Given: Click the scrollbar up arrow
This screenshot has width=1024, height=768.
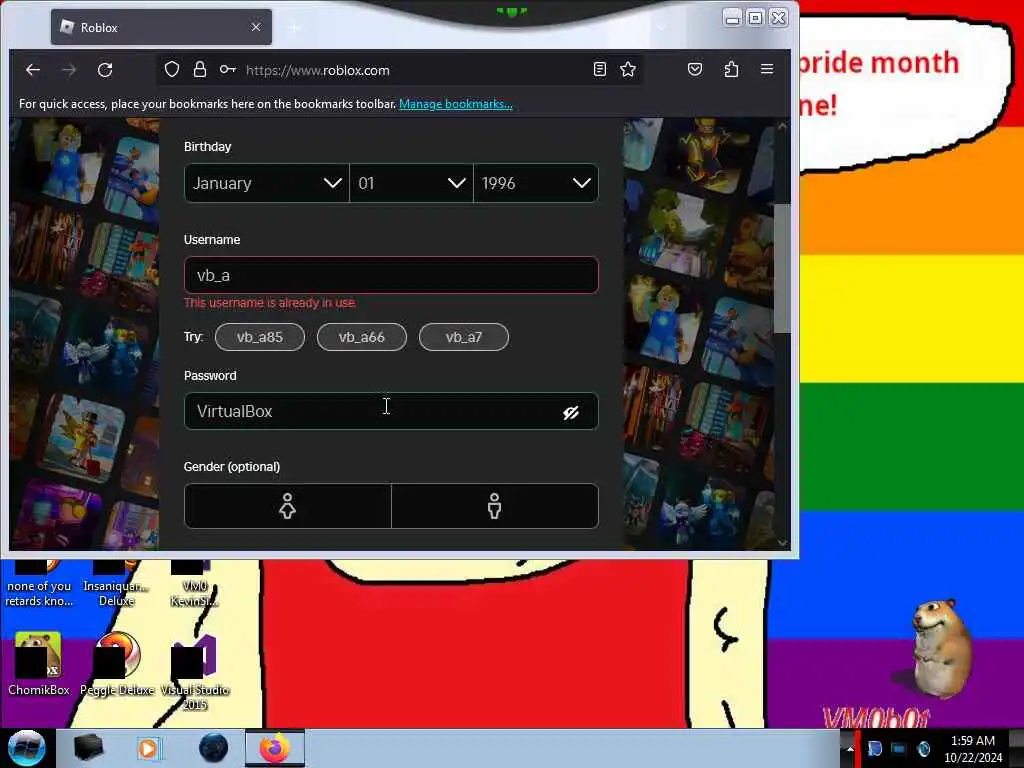Looking at the screenshot, I should tap(782, 125).
